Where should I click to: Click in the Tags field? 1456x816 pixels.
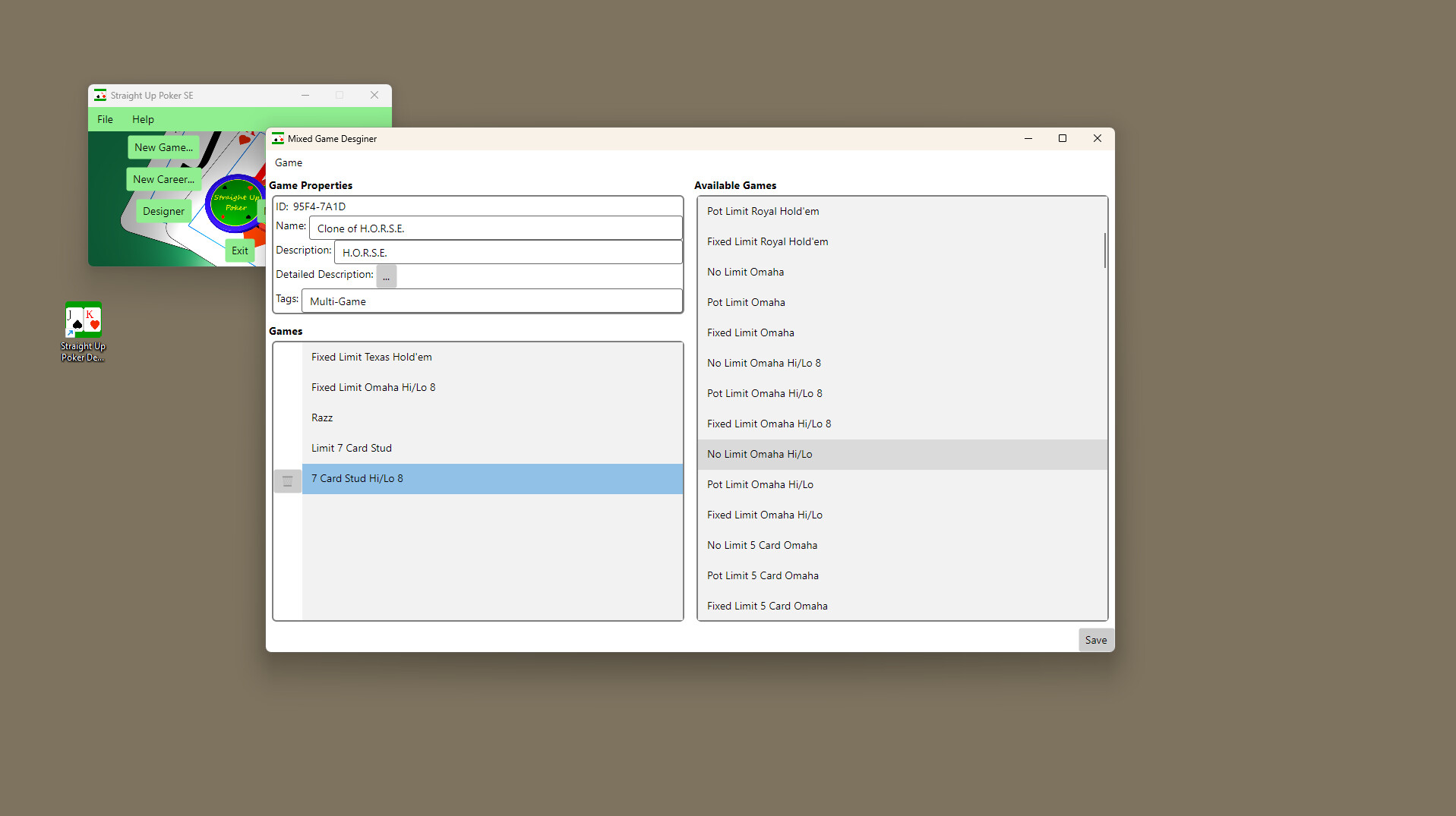pos(491,301)
